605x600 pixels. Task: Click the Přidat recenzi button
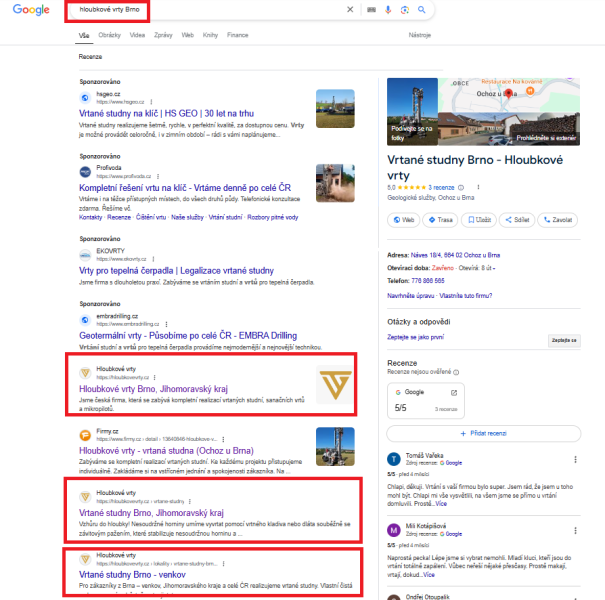point(483,434)
